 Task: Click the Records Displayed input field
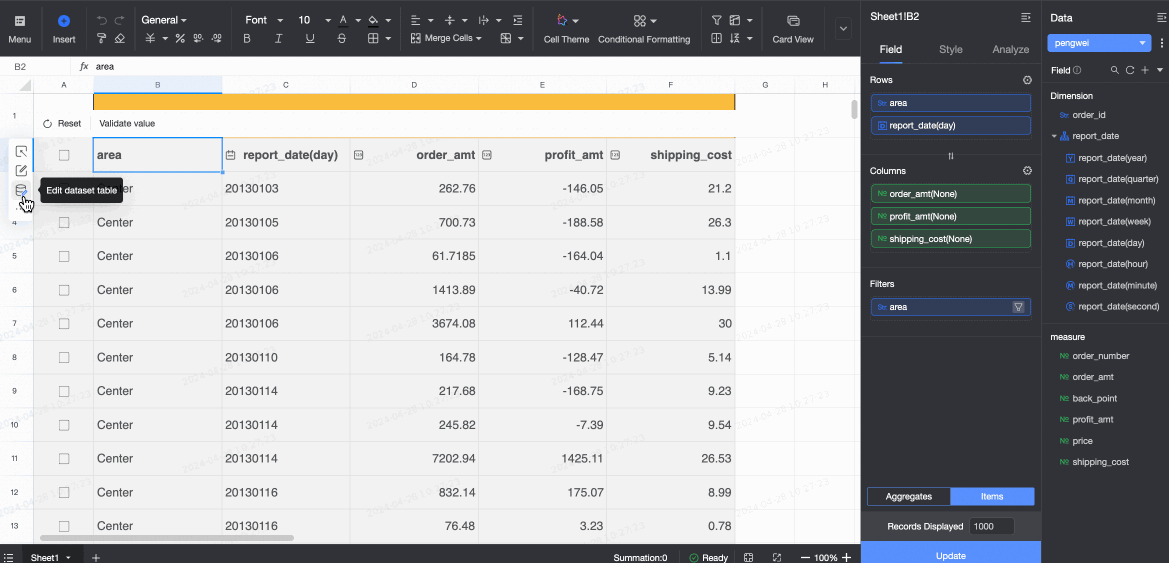coord(991,526)
